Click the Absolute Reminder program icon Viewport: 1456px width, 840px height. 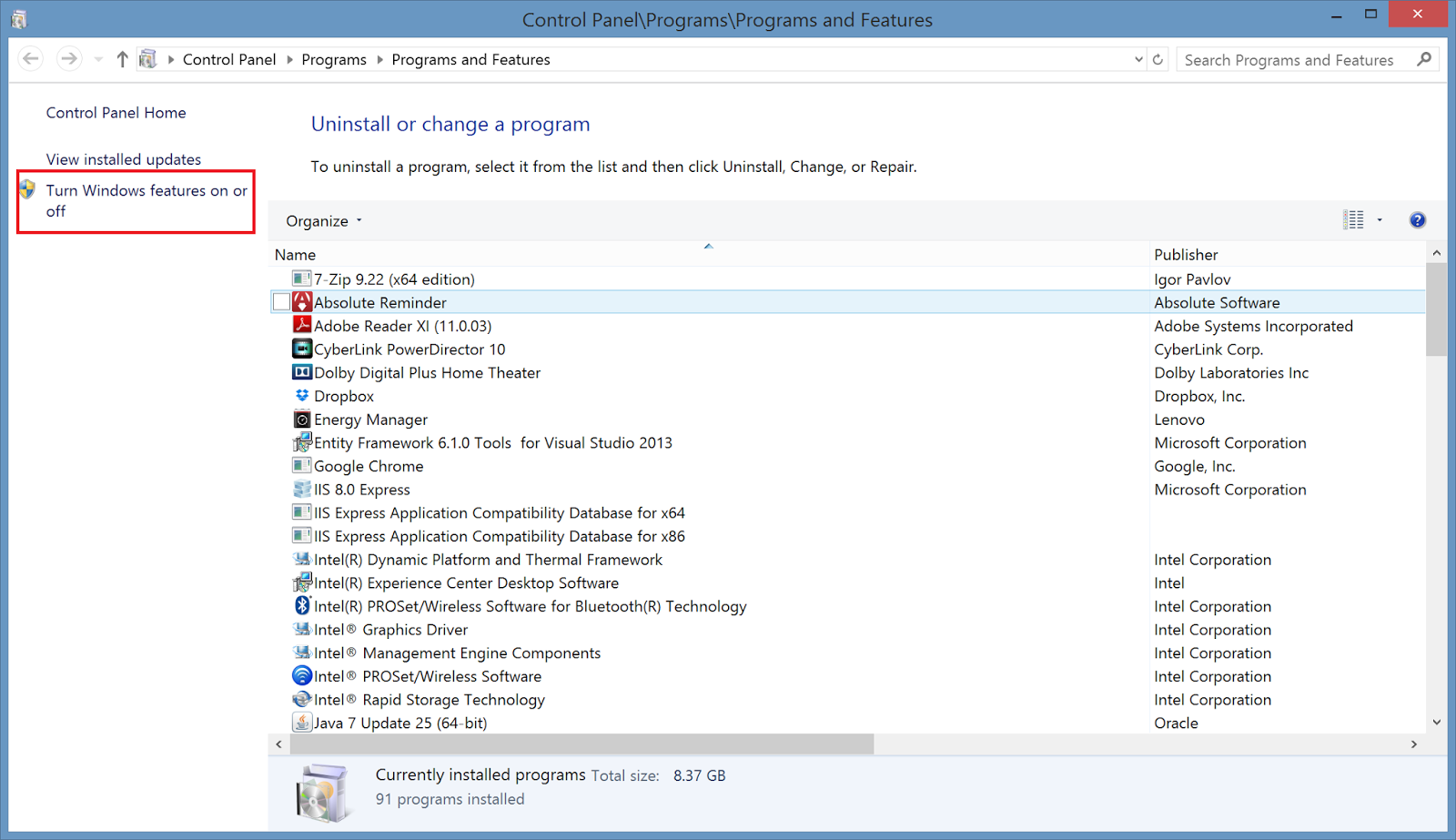[x=302, y=302]
